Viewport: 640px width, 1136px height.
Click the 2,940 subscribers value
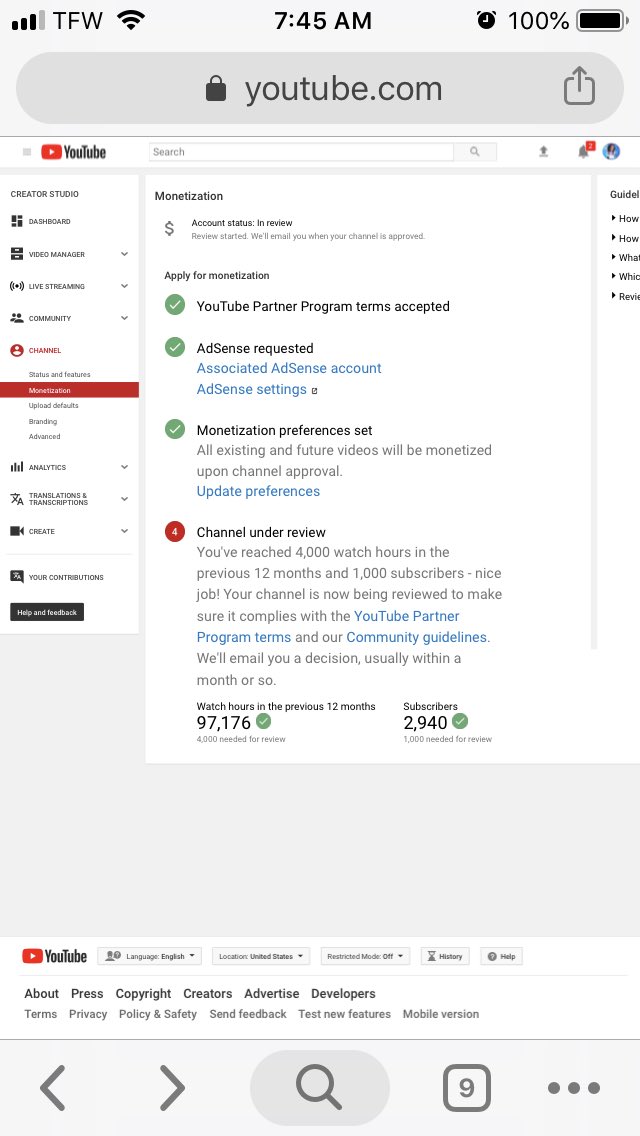[425, 722]
